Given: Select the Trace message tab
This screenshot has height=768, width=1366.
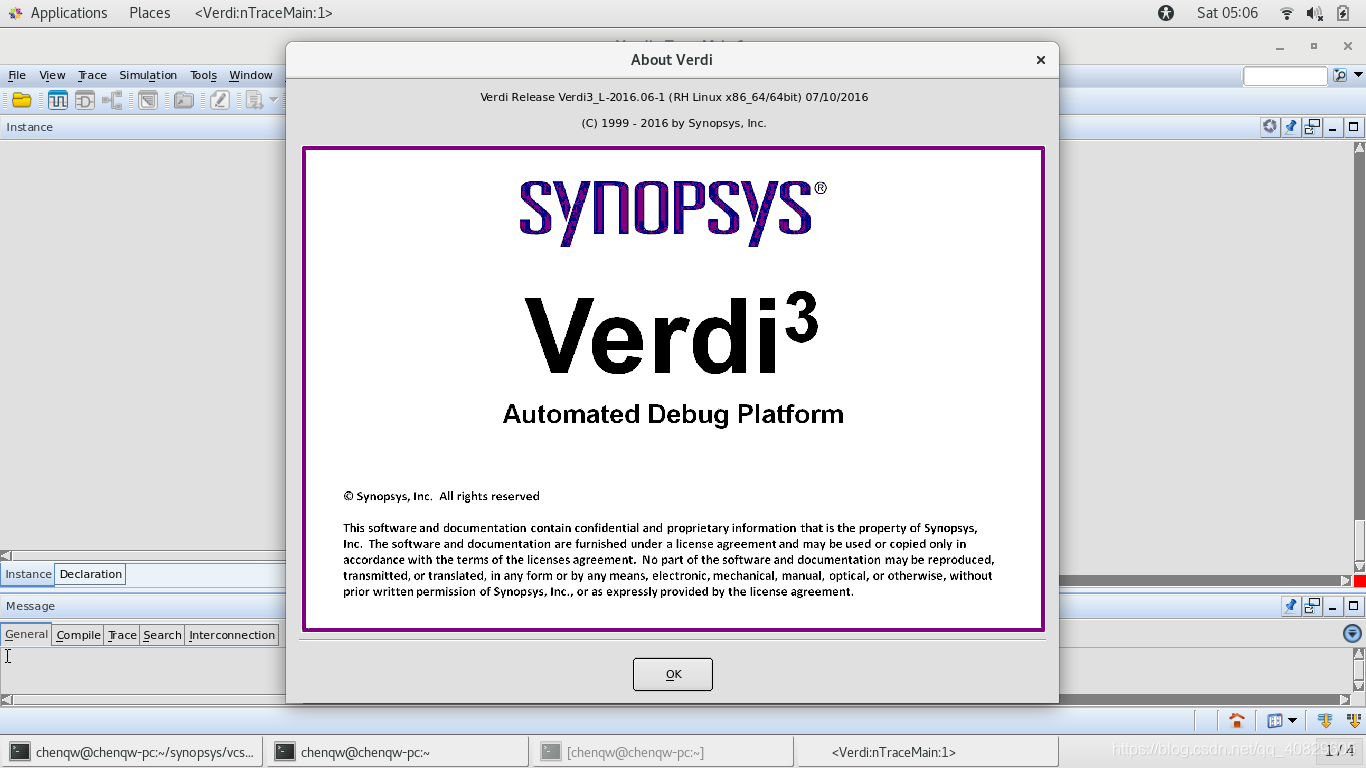Looking at the screenshot, I should pyautogui.click(x=122, y=635).
